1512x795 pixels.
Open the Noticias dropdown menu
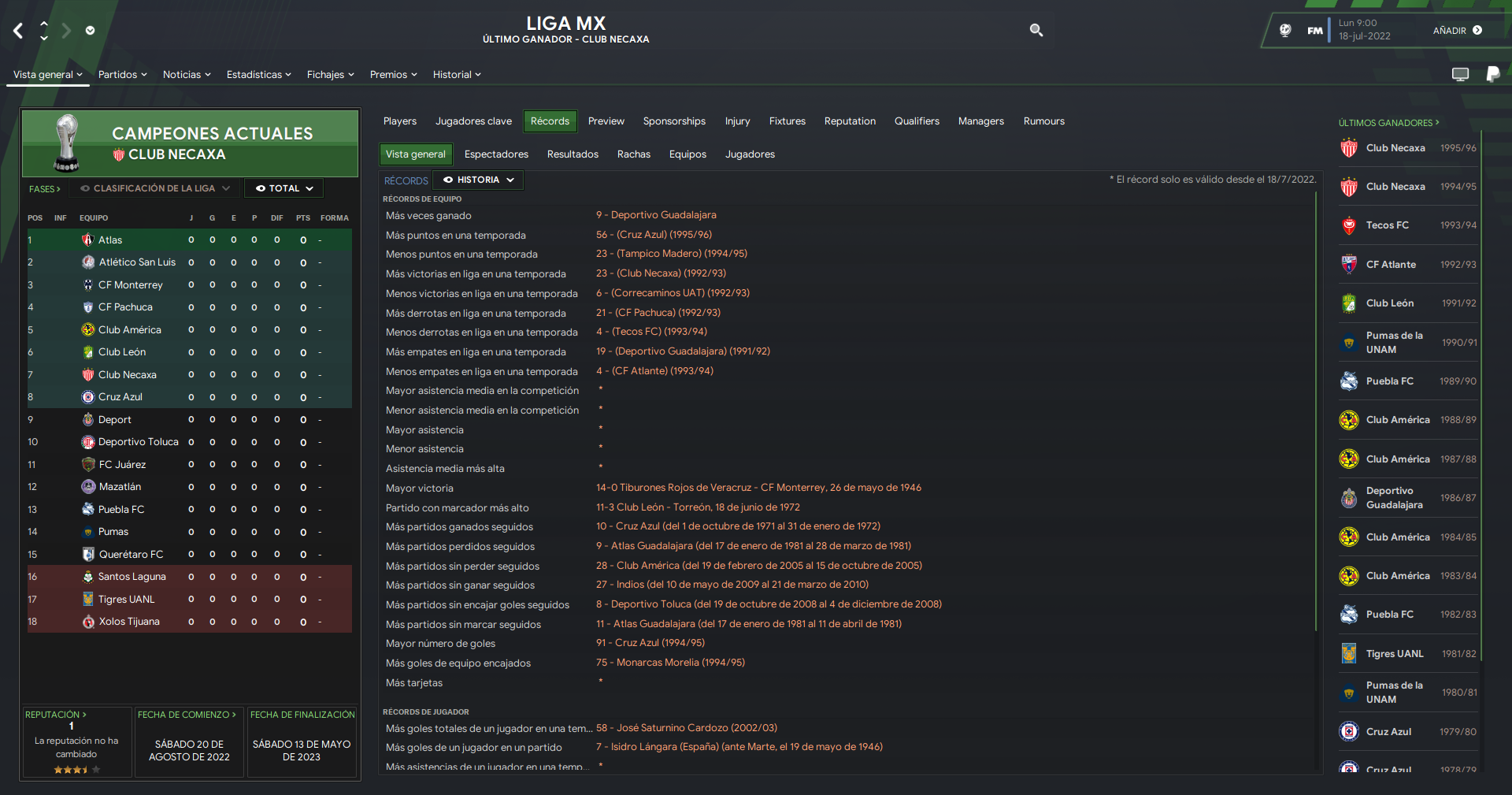(187, 75)
